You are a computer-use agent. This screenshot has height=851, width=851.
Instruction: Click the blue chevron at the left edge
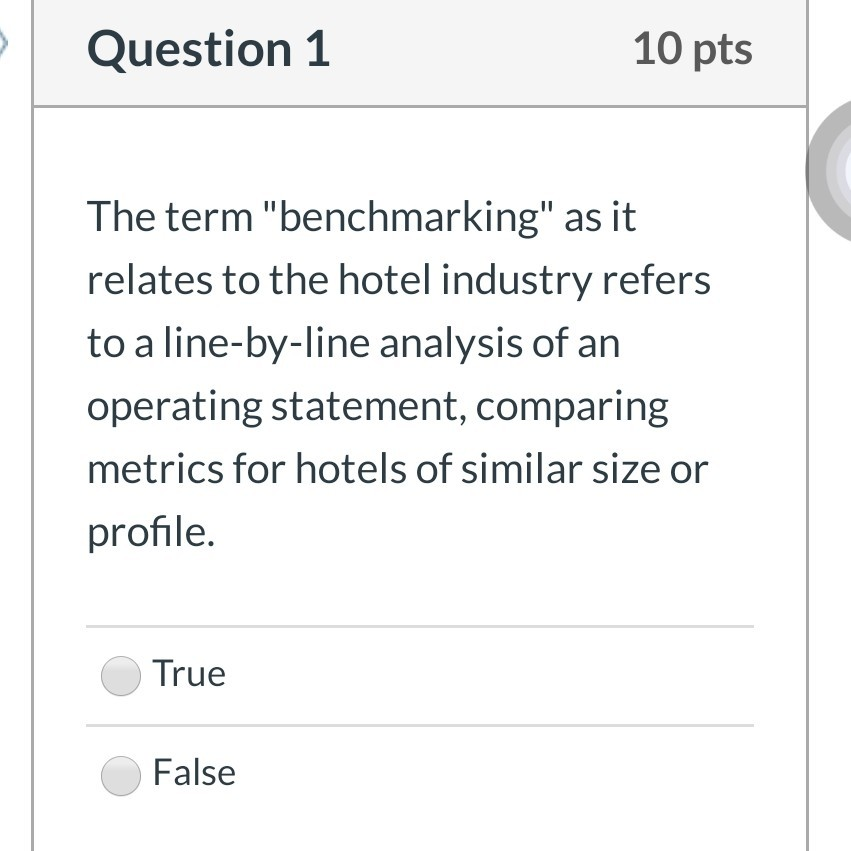[x=4, y=42]
